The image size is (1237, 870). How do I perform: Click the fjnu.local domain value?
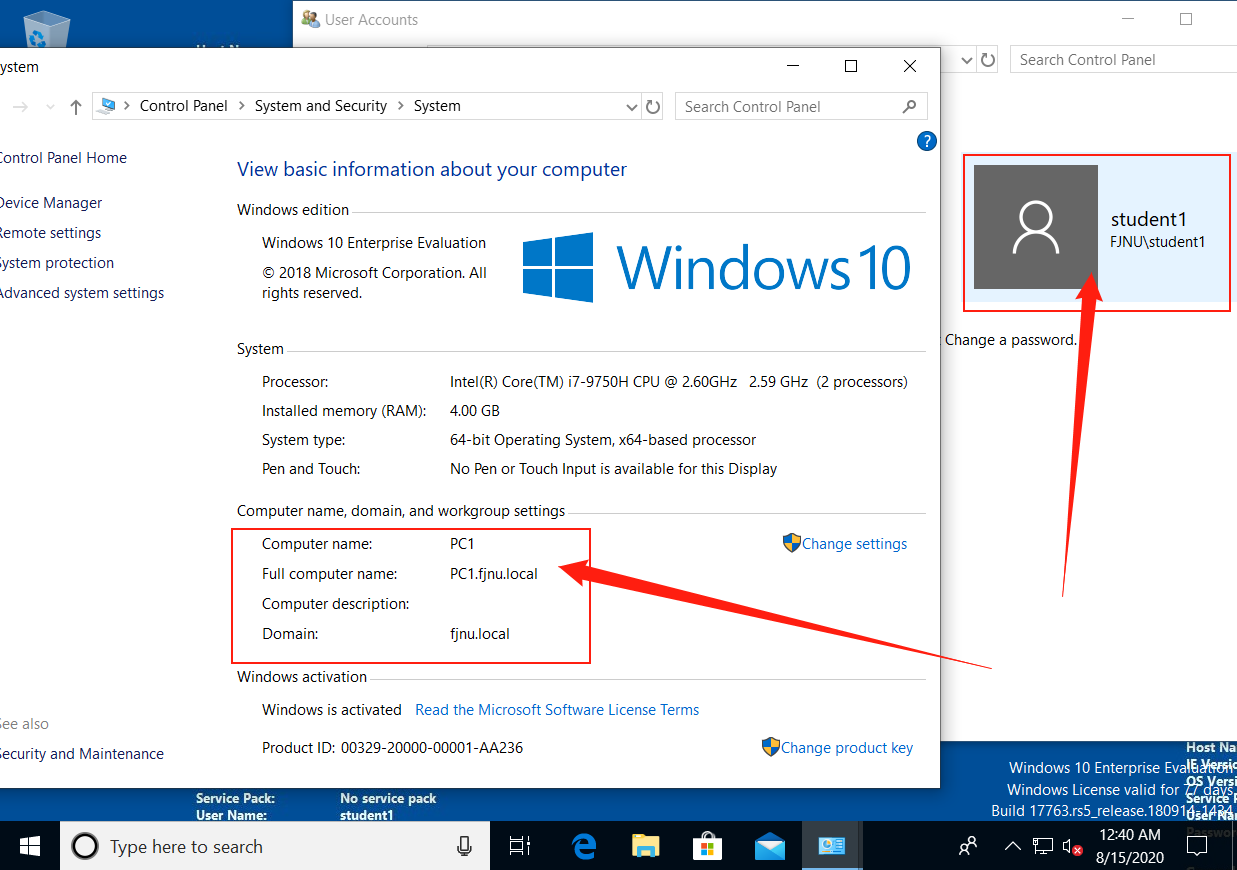[x=480, y=634]
